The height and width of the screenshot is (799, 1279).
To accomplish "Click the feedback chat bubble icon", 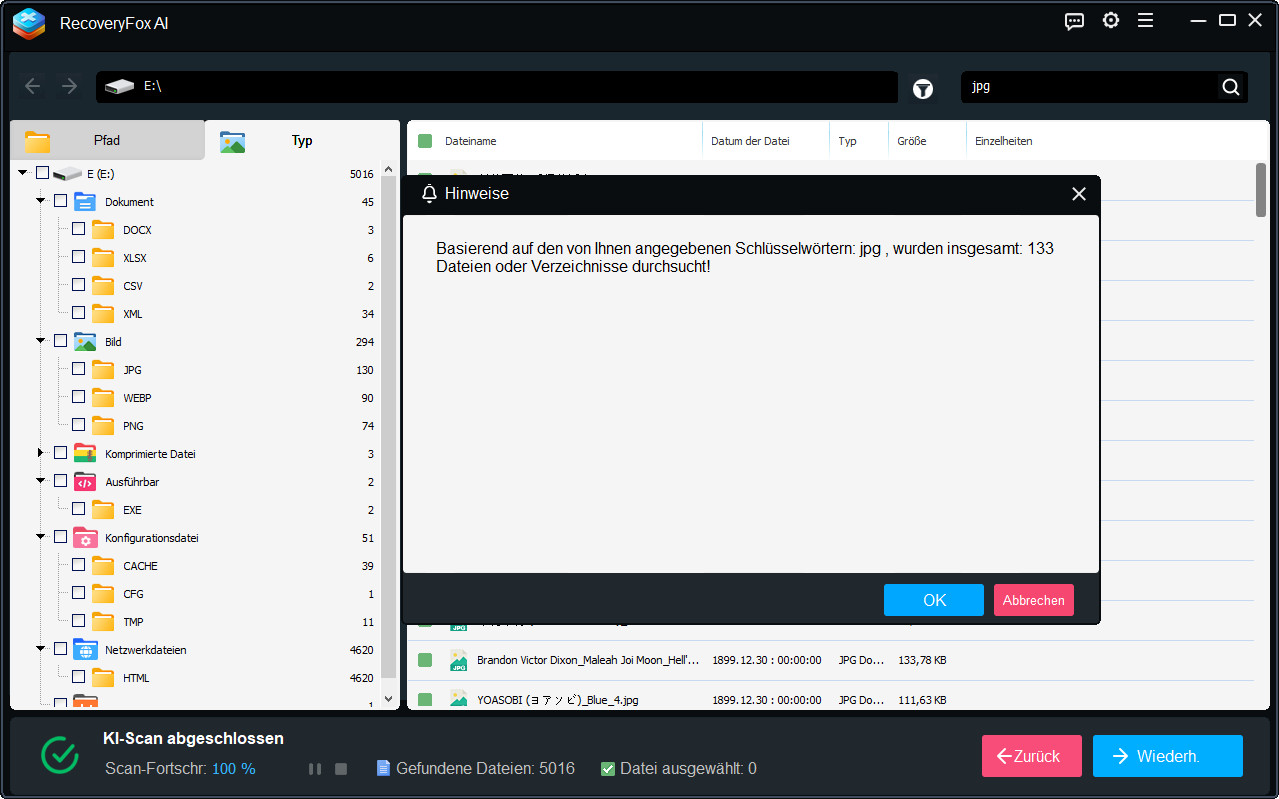I will click(x=1075, y=21).
